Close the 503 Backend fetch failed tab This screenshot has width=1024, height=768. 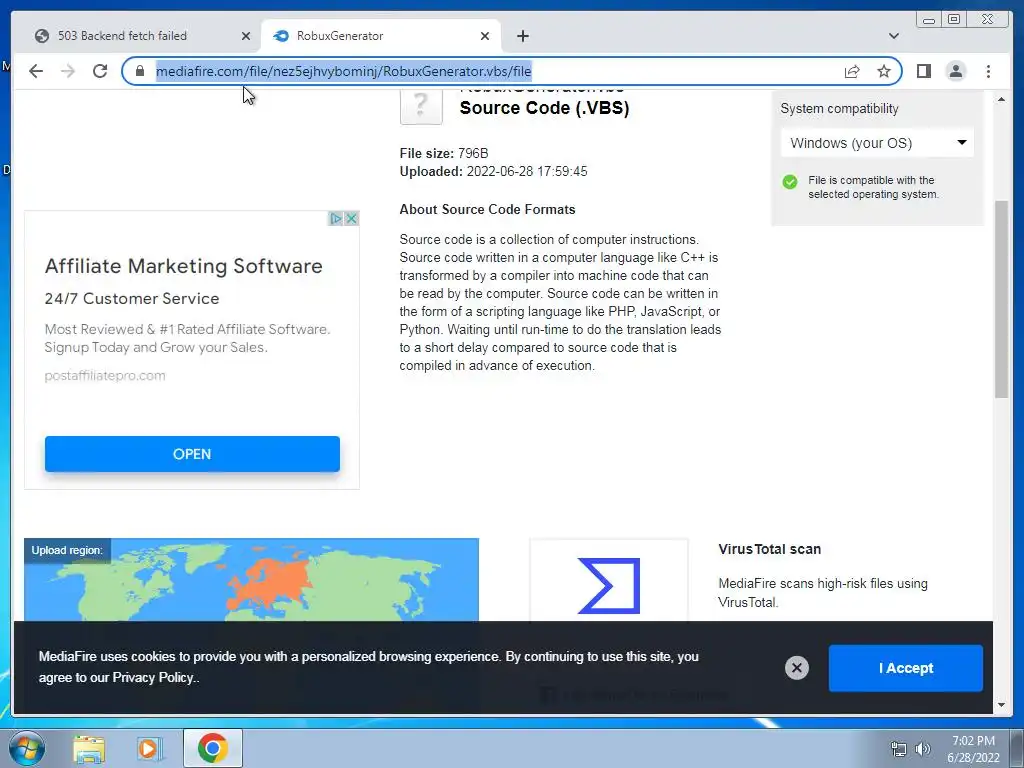(246, 36)
